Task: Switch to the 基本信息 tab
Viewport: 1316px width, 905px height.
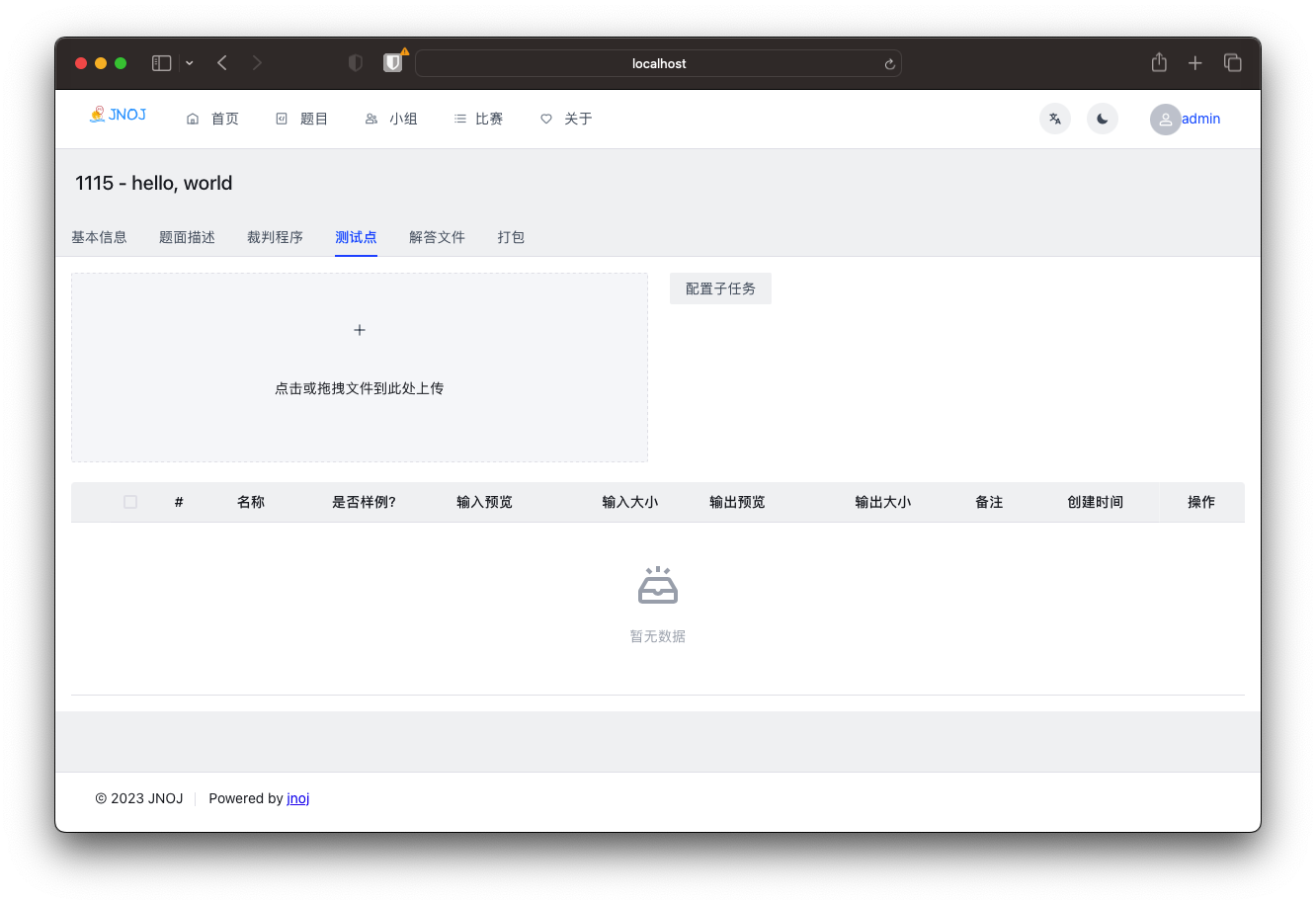Action: pyautogui.click(x=99, y=237)
